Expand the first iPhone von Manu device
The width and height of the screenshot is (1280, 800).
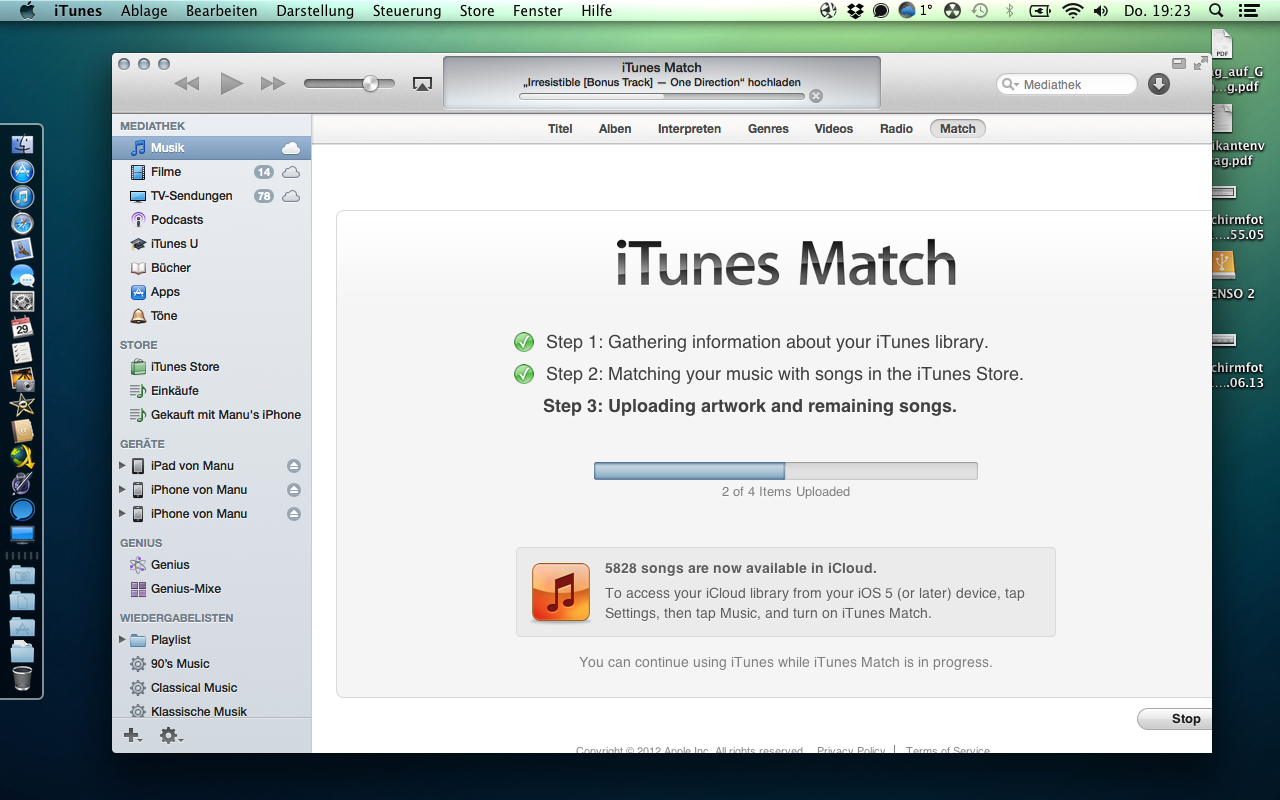123,490
